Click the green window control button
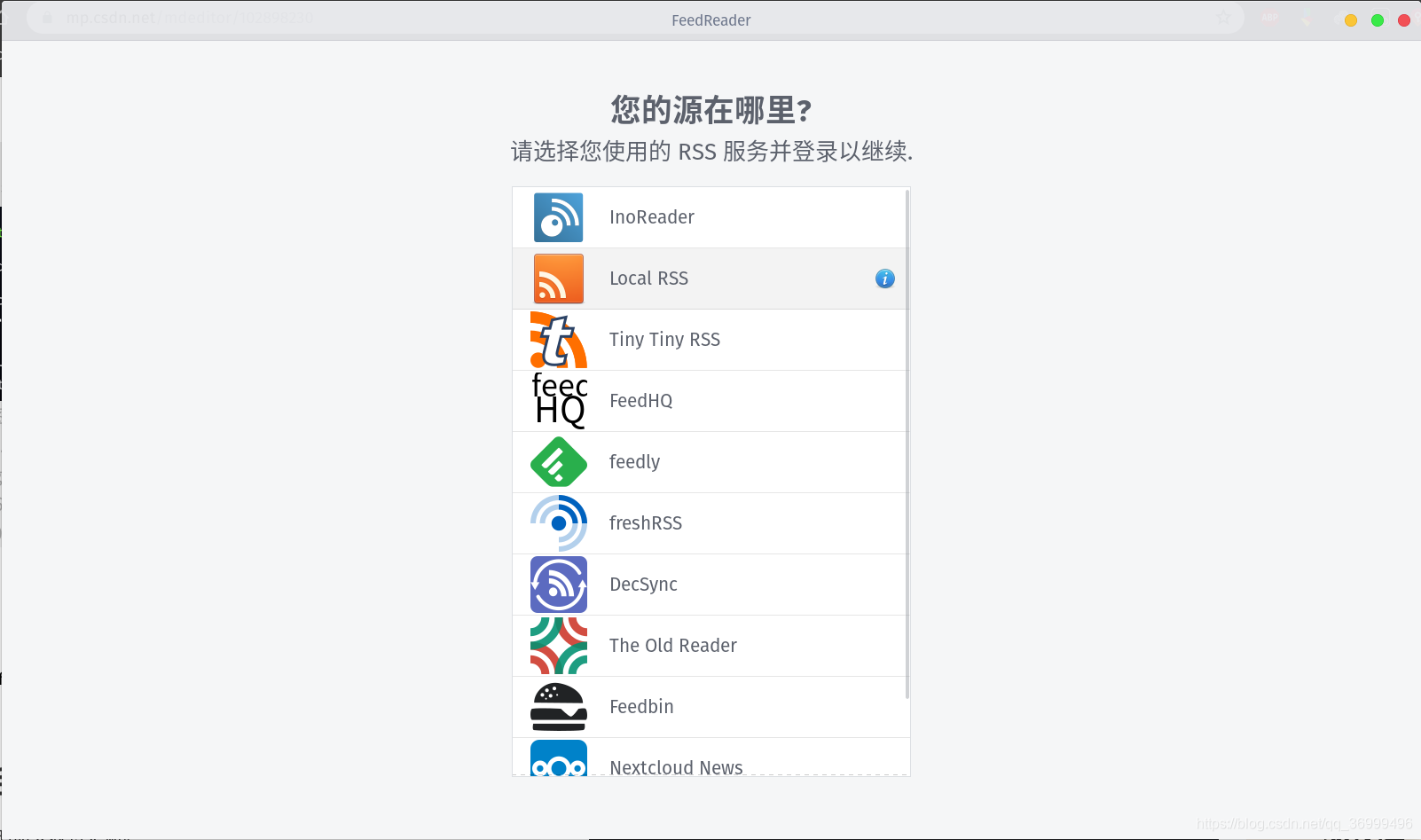This screenshot has height=840, width=1421. tap(1377, 20)
